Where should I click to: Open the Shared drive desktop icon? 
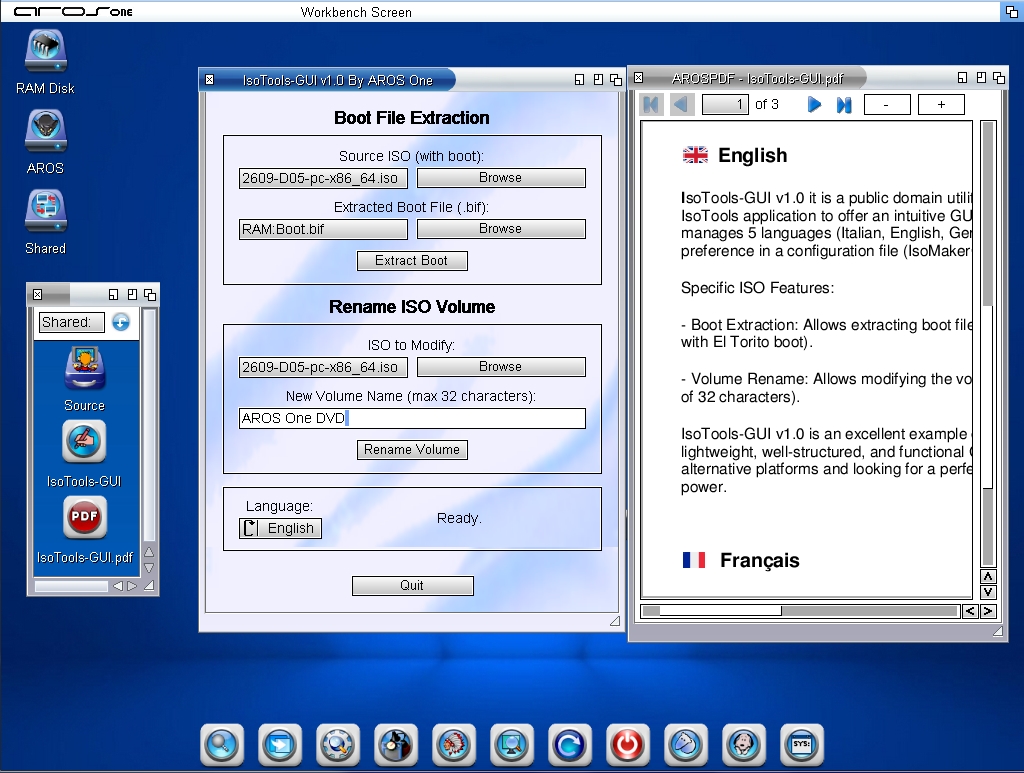[46, 211]
